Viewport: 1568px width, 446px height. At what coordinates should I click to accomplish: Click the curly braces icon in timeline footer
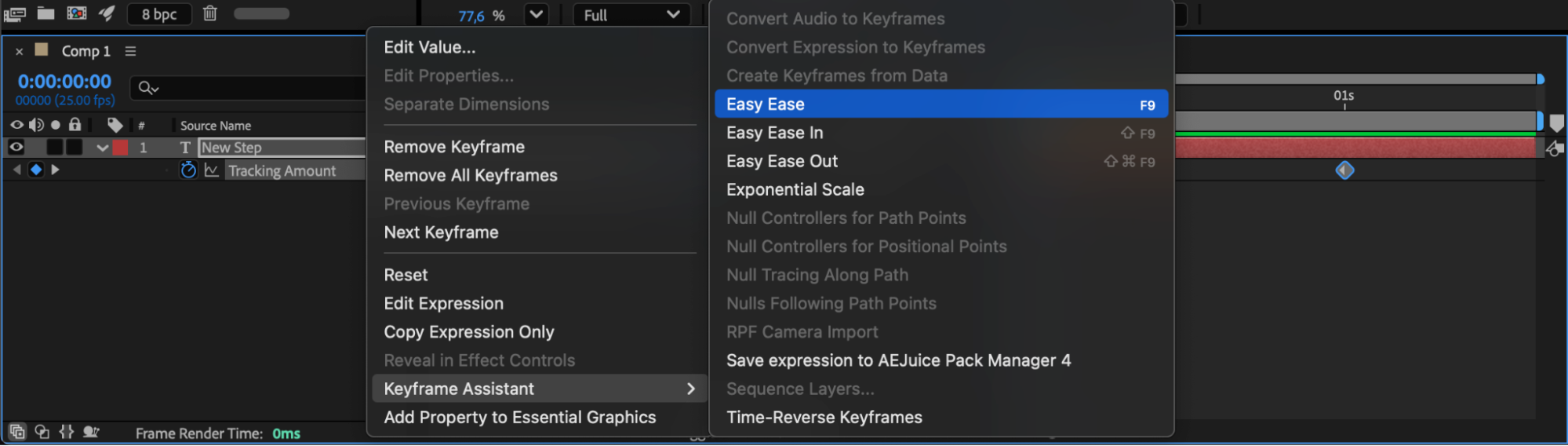click(67, 432)
